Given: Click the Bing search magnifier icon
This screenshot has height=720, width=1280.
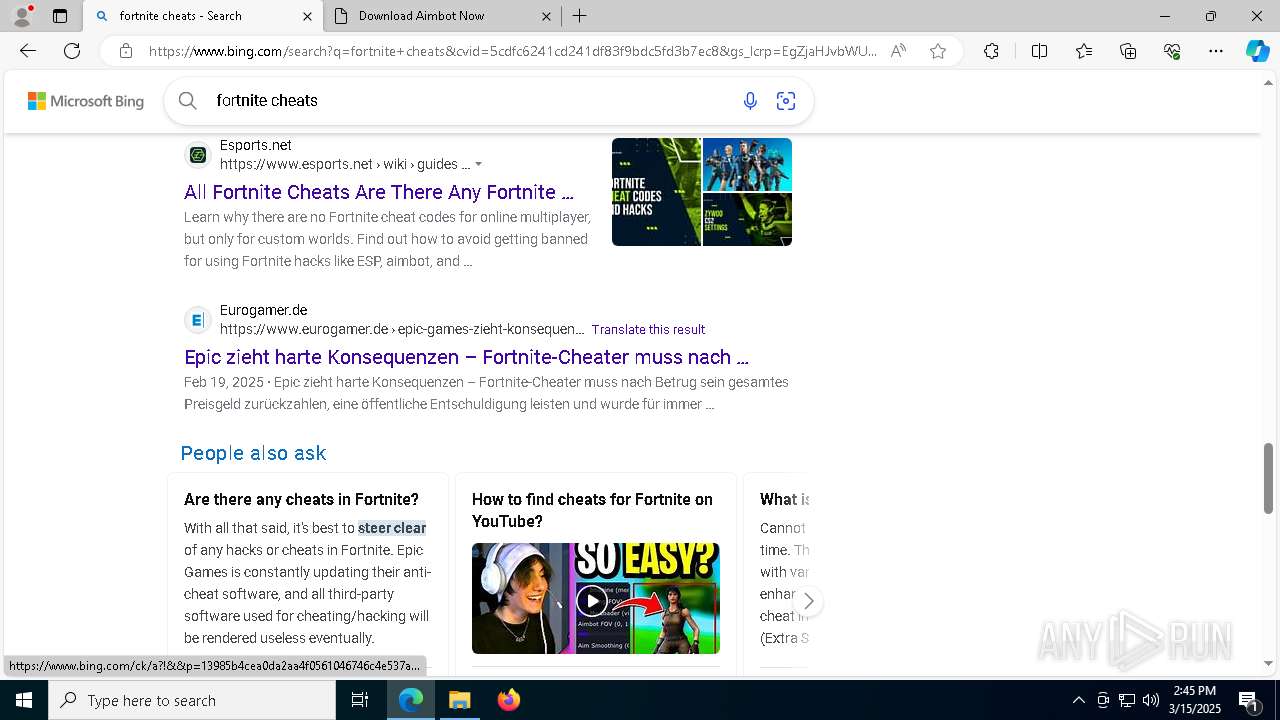Looking at the screenshot, I should pyautogui.click(x=187, y=100).
